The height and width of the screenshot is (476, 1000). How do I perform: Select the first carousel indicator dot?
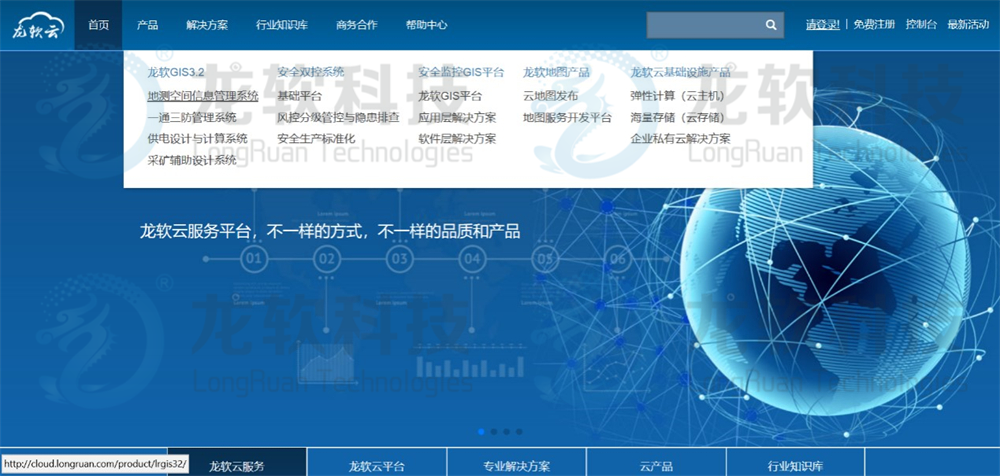click(x=482, y=432)
